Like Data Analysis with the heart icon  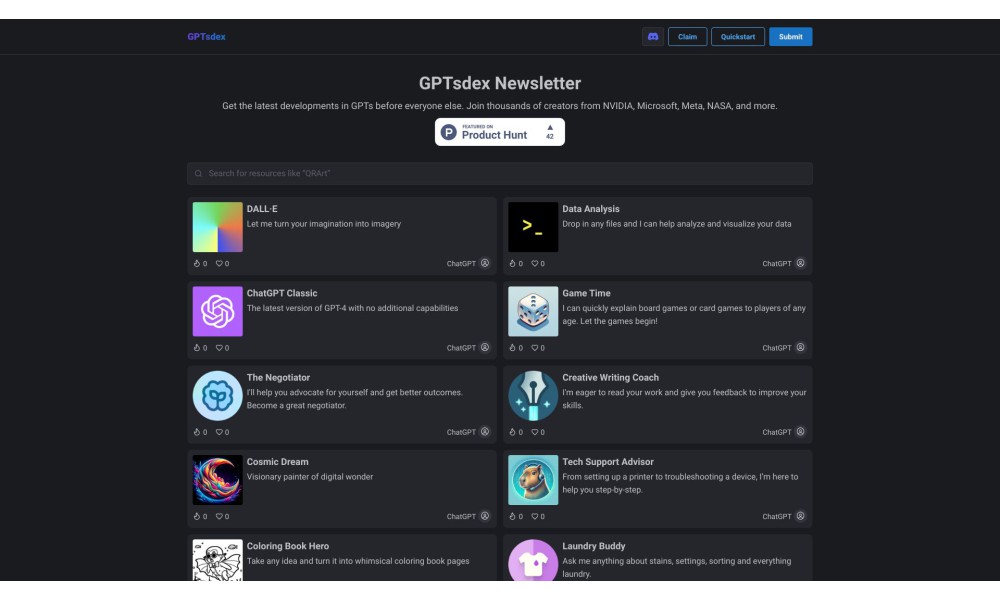(x=534, y=263)
